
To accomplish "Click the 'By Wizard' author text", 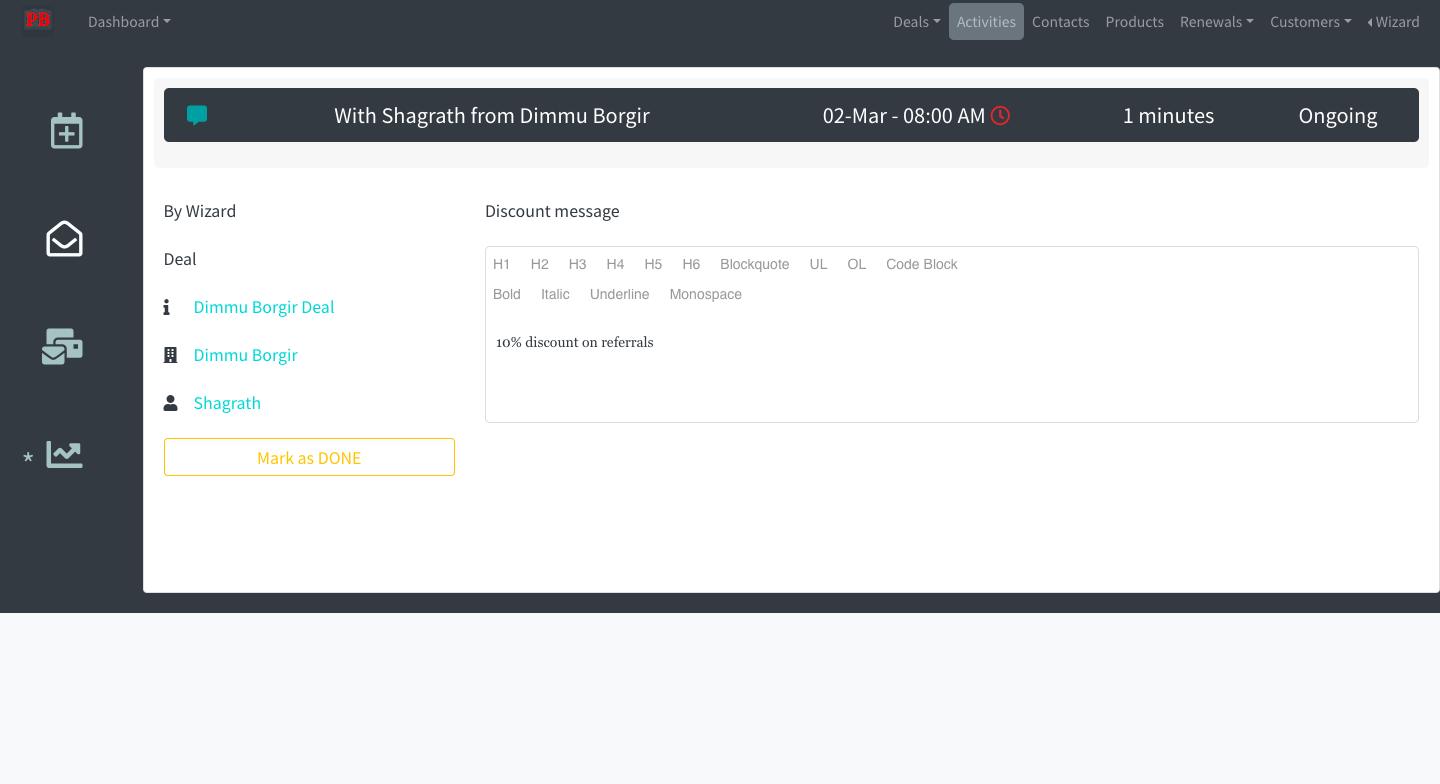I will tap(200, 211).
